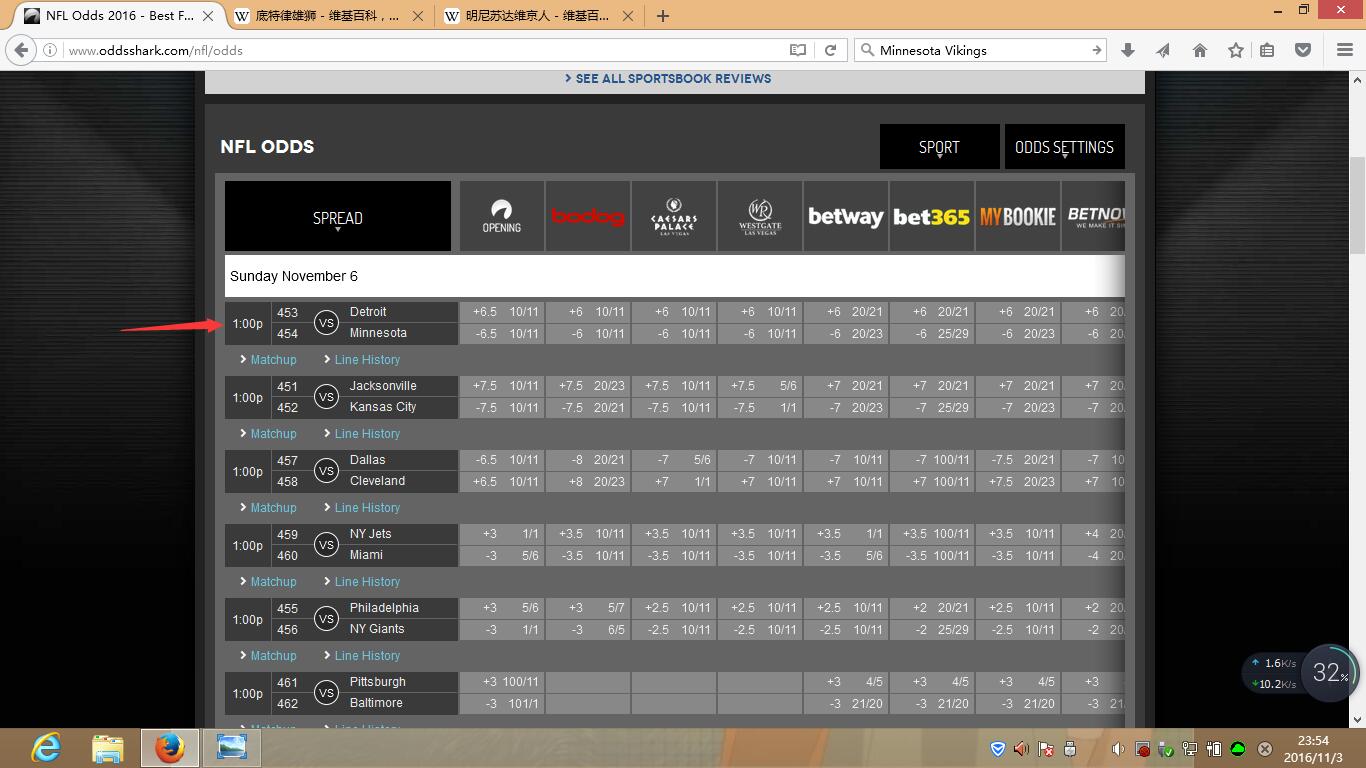Image resolution: width=1366 pixels, height=768 pixels.
Task: Open the bet365 sportsbook logo
Action: pyautogui.click(x=932, y=216)
